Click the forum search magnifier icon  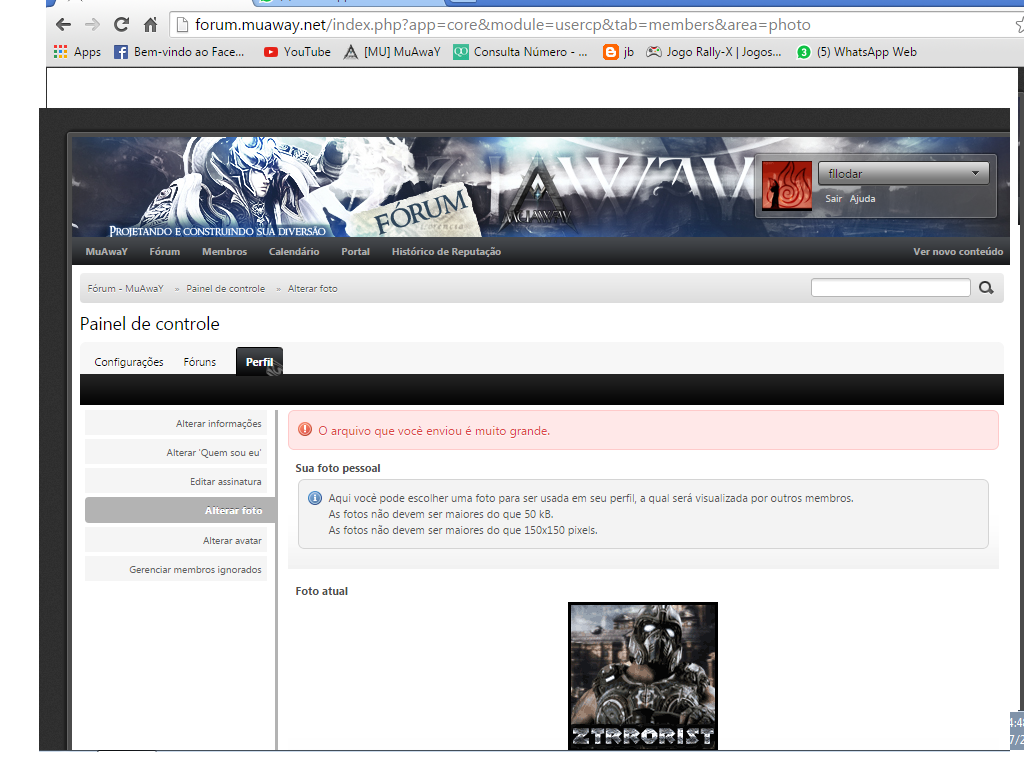click(x=986, y=288)
